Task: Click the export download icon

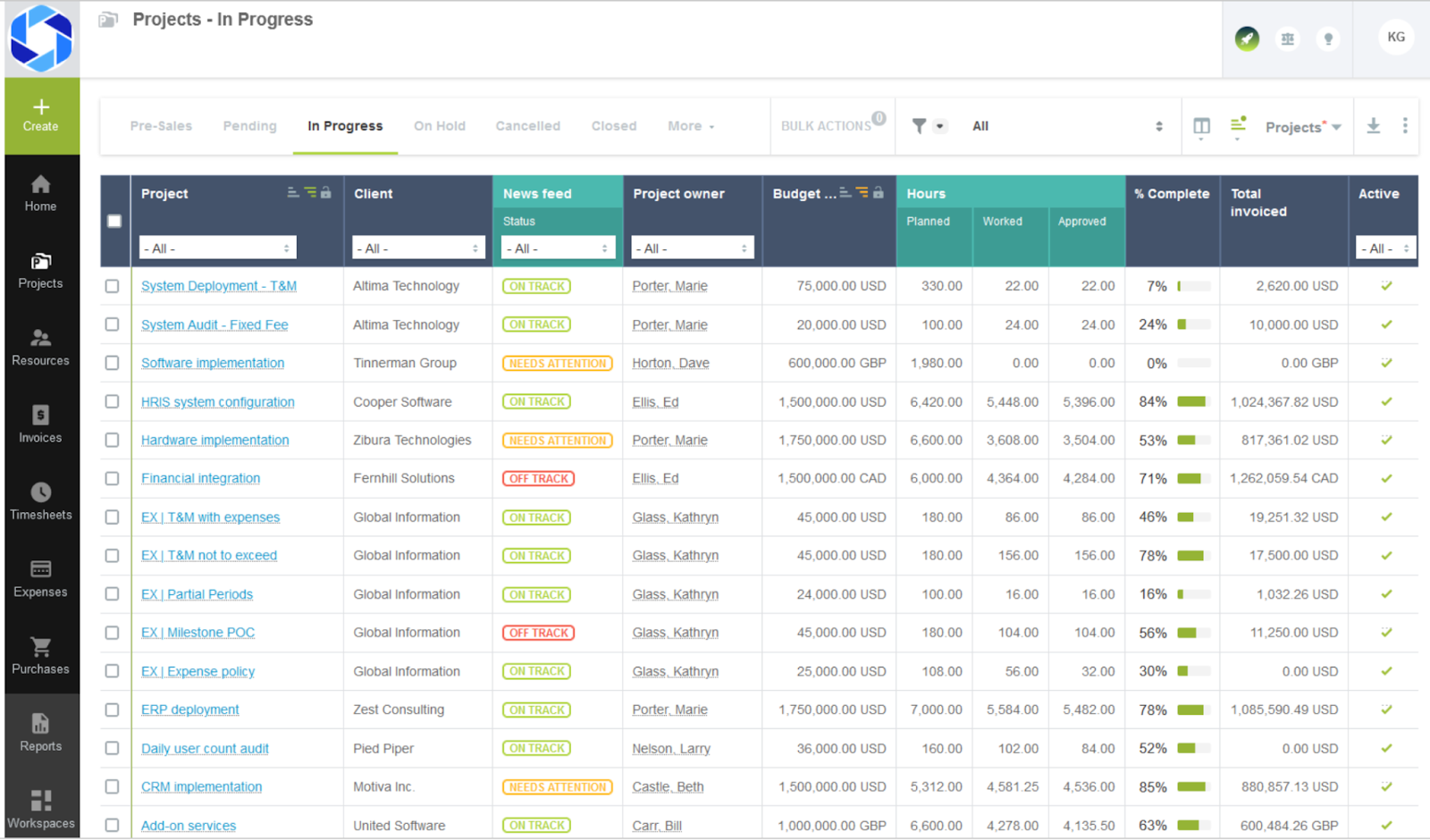Action: coord(1374,126)
